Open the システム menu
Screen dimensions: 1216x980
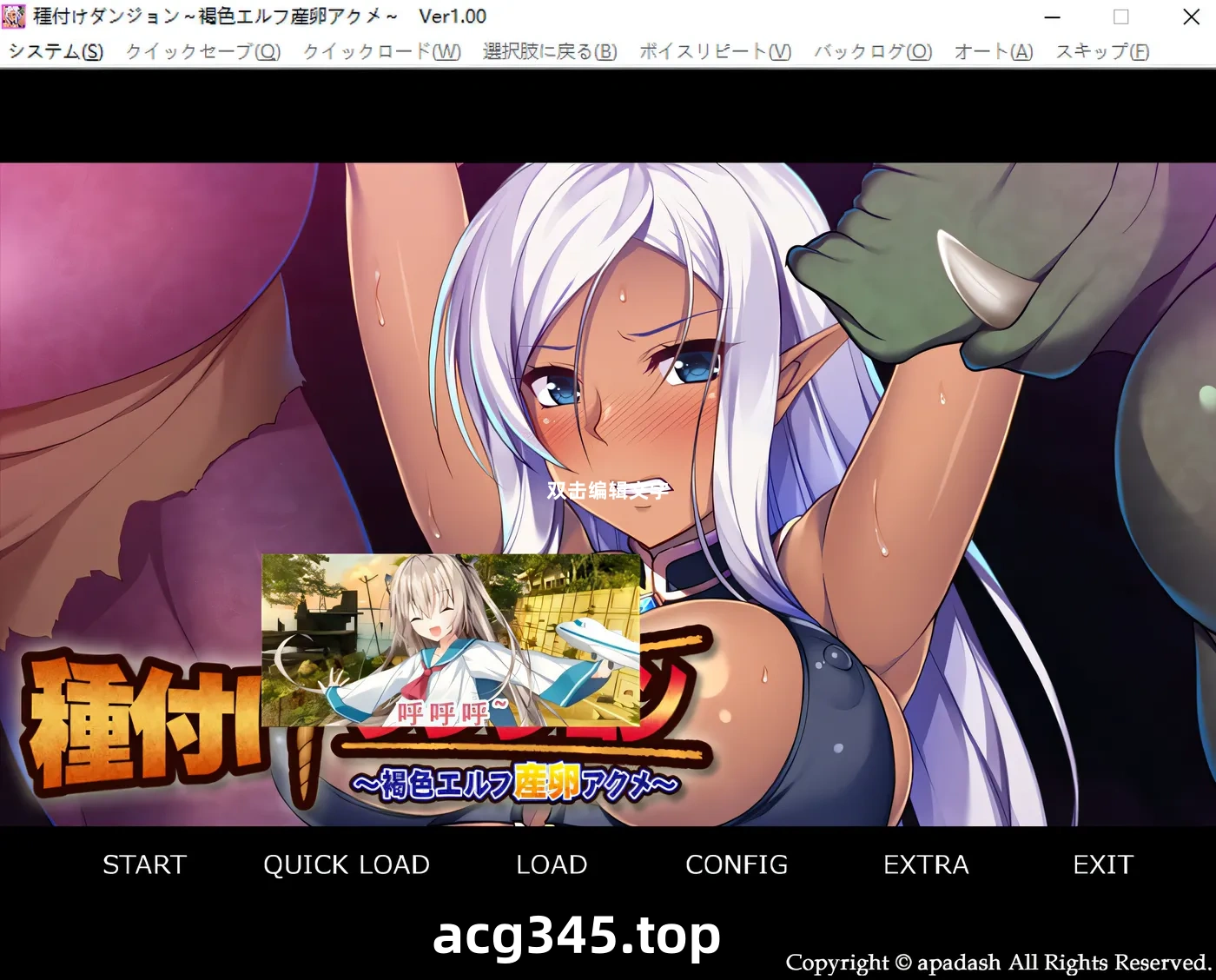(54, 51)
